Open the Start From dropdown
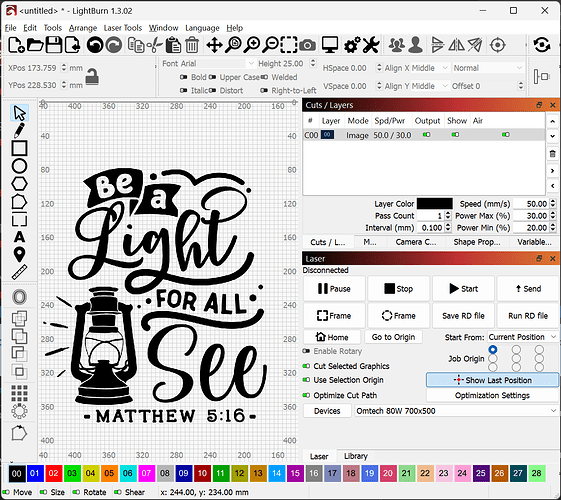The width and height of the screenshot is (561, 500). (522, 337)
